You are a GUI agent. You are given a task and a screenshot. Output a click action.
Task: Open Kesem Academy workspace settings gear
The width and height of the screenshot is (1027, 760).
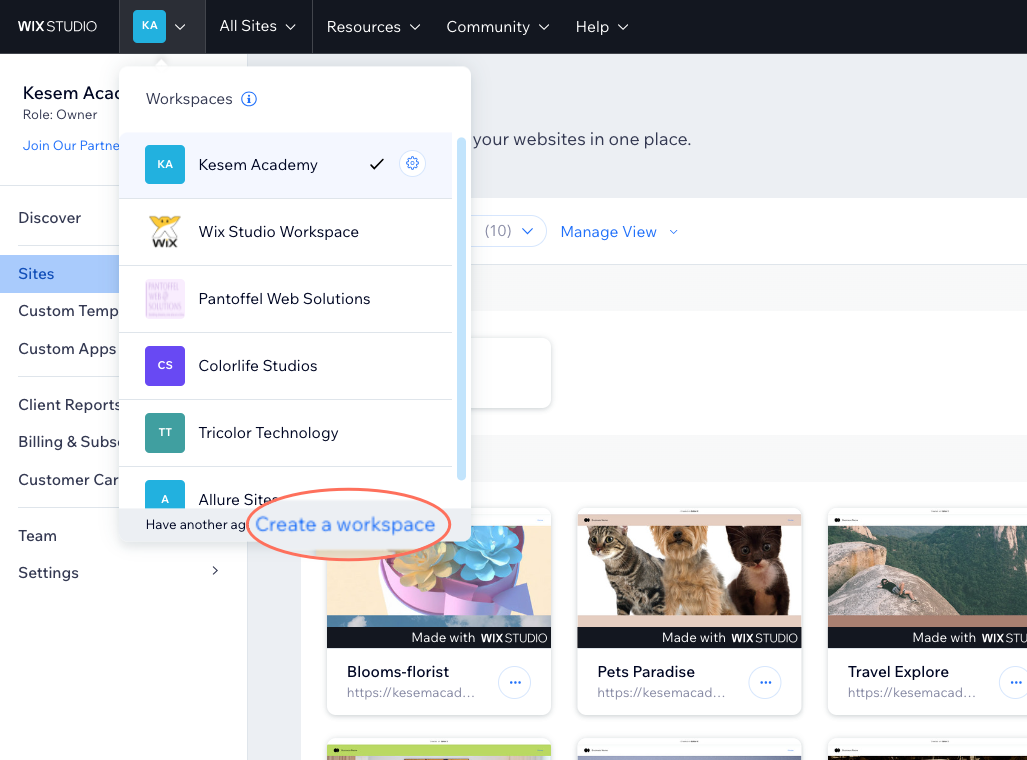(412, 163)
